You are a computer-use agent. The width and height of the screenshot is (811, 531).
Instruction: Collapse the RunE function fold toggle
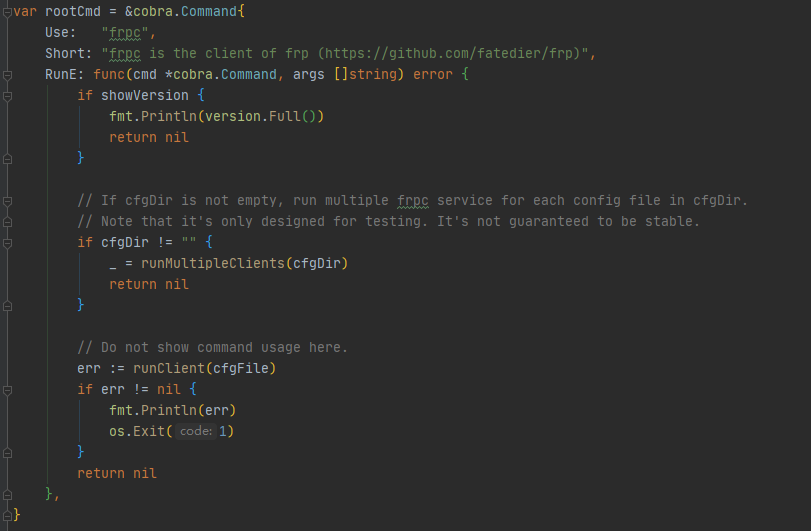pos(7,75)
